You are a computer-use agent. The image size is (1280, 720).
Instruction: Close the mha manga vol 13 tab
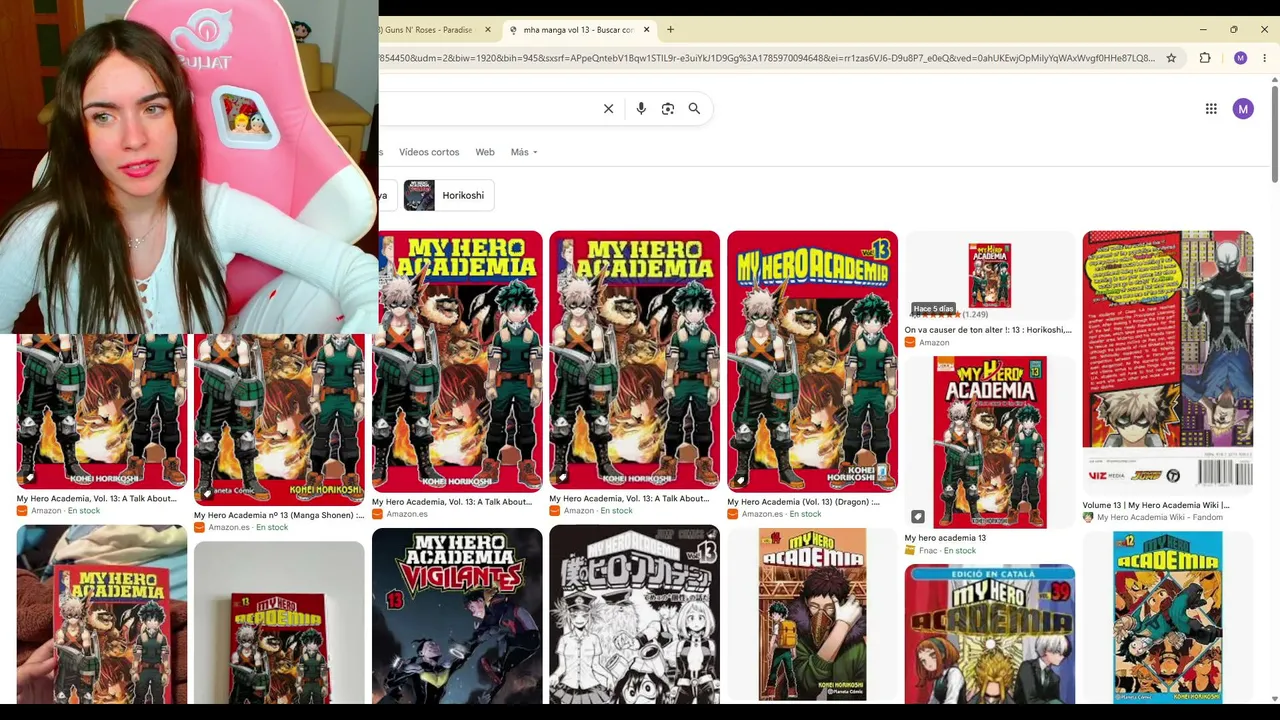coord(646,30)
